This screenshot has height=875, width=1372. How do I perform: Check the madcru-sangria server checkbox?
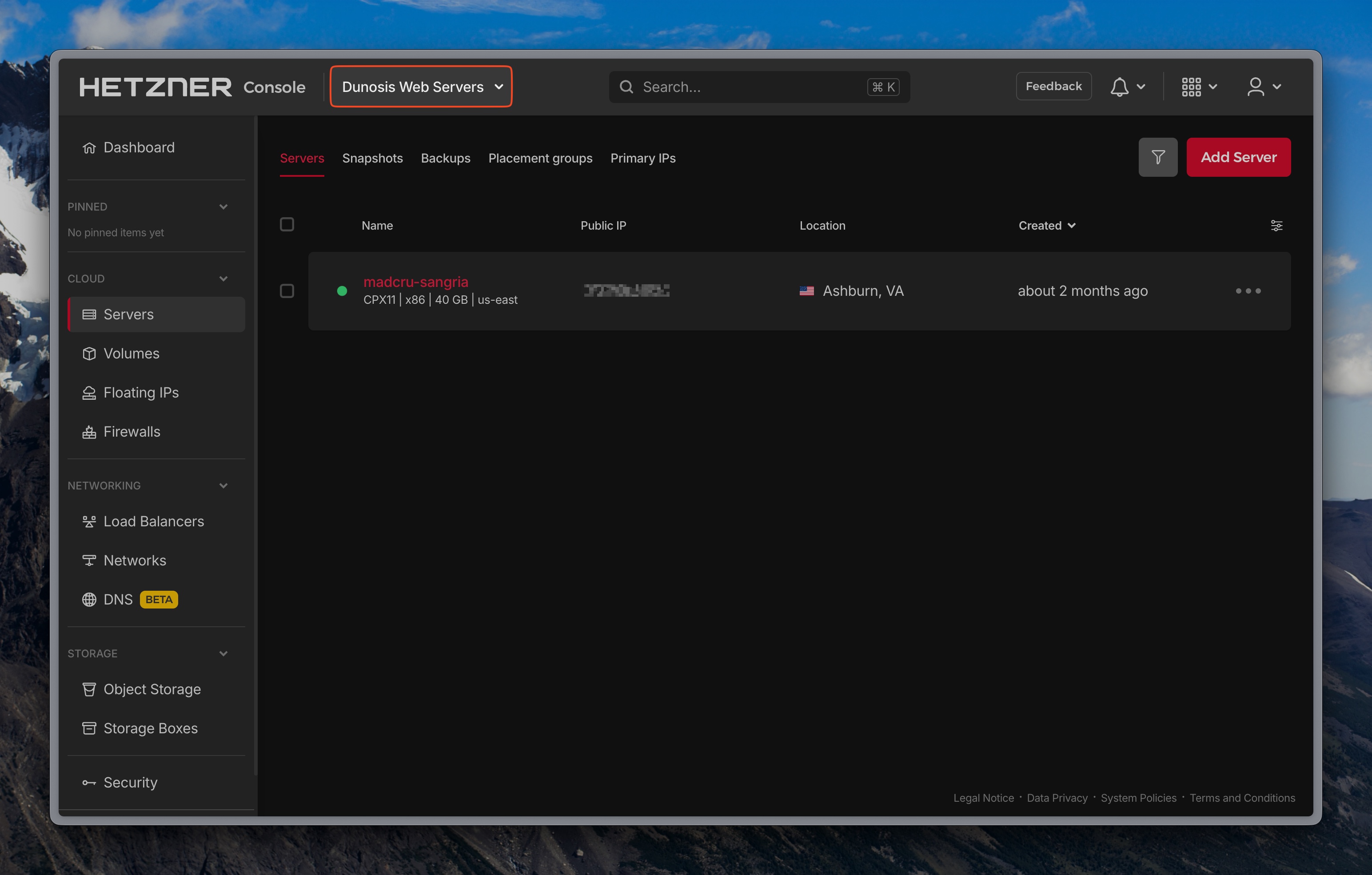click(287, 290)
